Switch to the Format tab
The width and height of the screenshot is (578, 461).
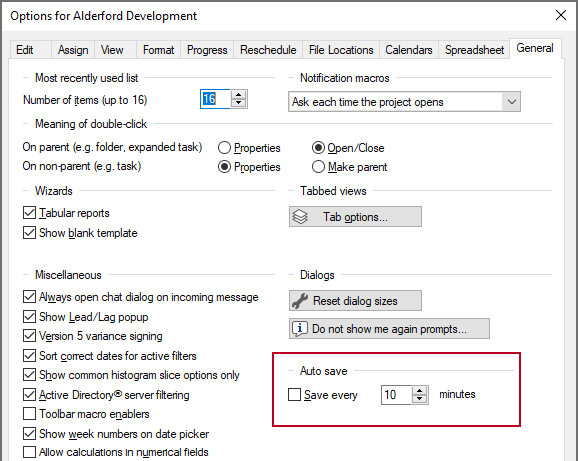point(159,50)
